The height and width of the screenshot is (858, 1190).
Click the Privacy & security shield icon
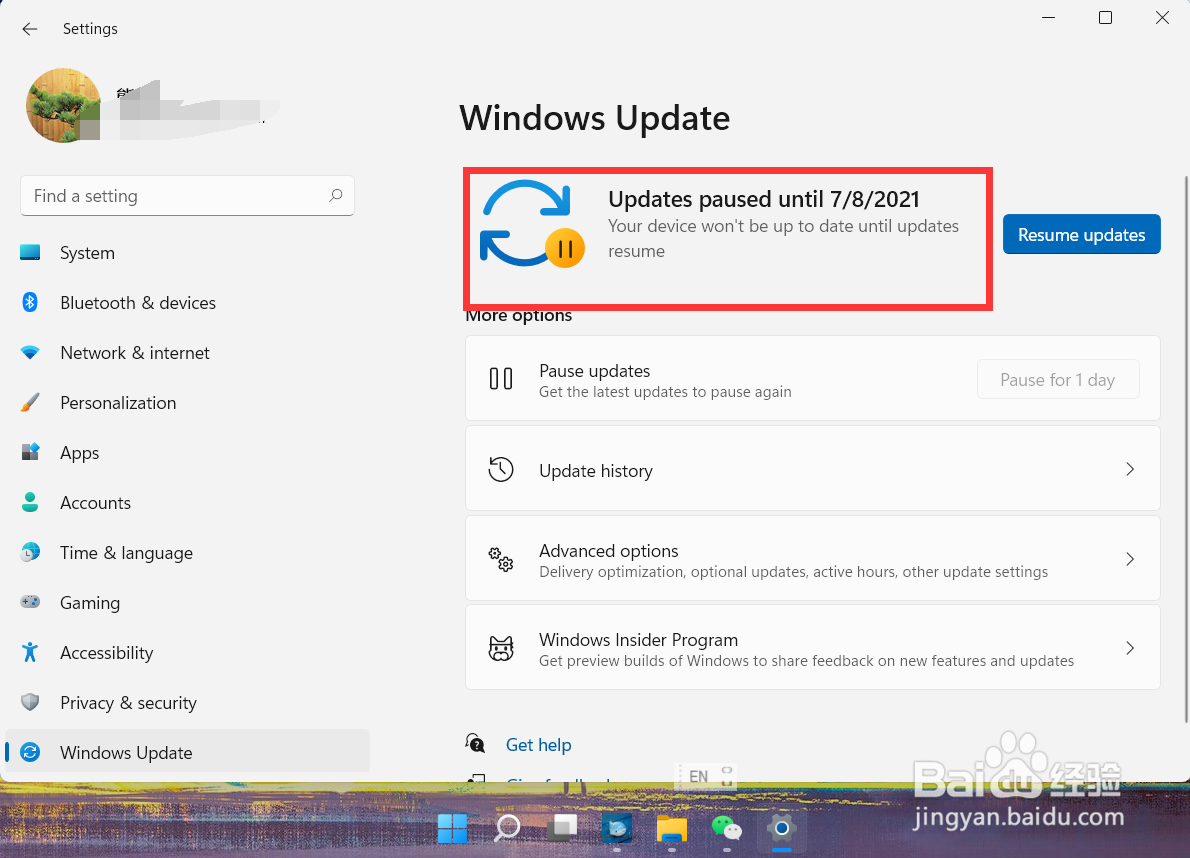pos(30,702)
